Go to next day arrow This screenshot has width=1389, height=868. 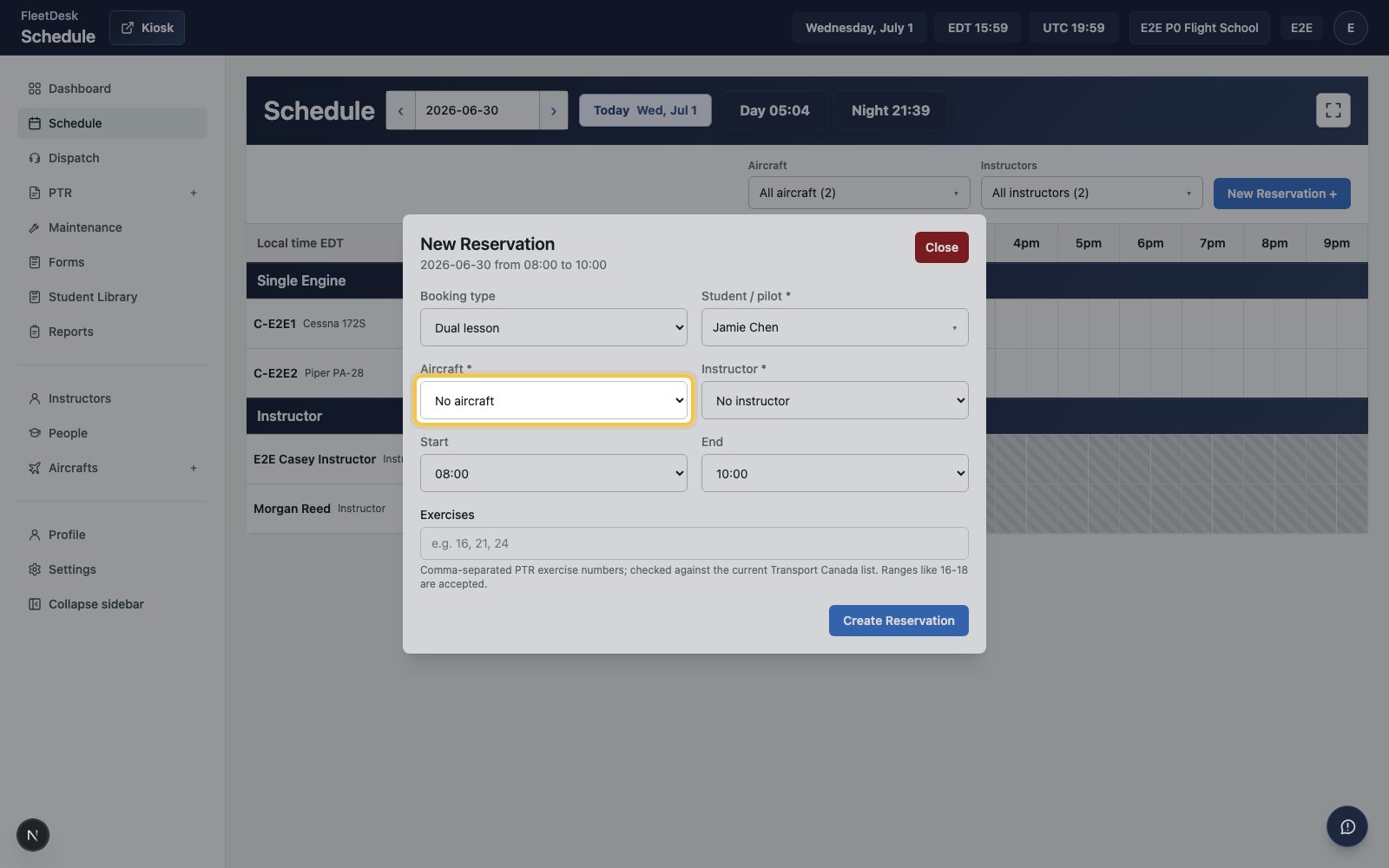click(554, 110)
